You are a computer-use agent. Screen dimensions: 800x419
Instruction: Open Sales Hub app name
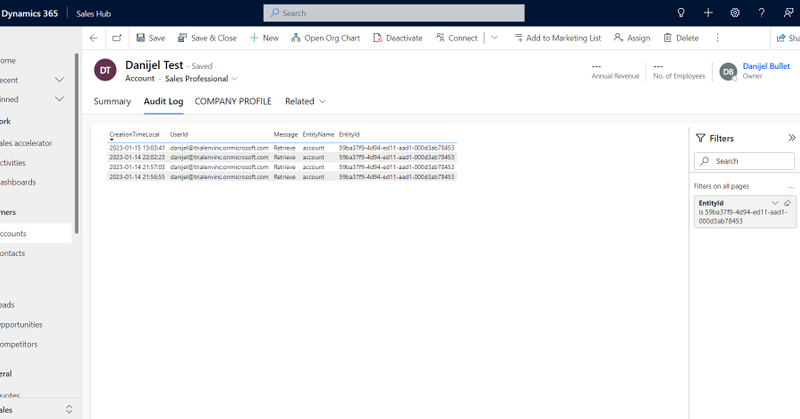click(93, 14)
